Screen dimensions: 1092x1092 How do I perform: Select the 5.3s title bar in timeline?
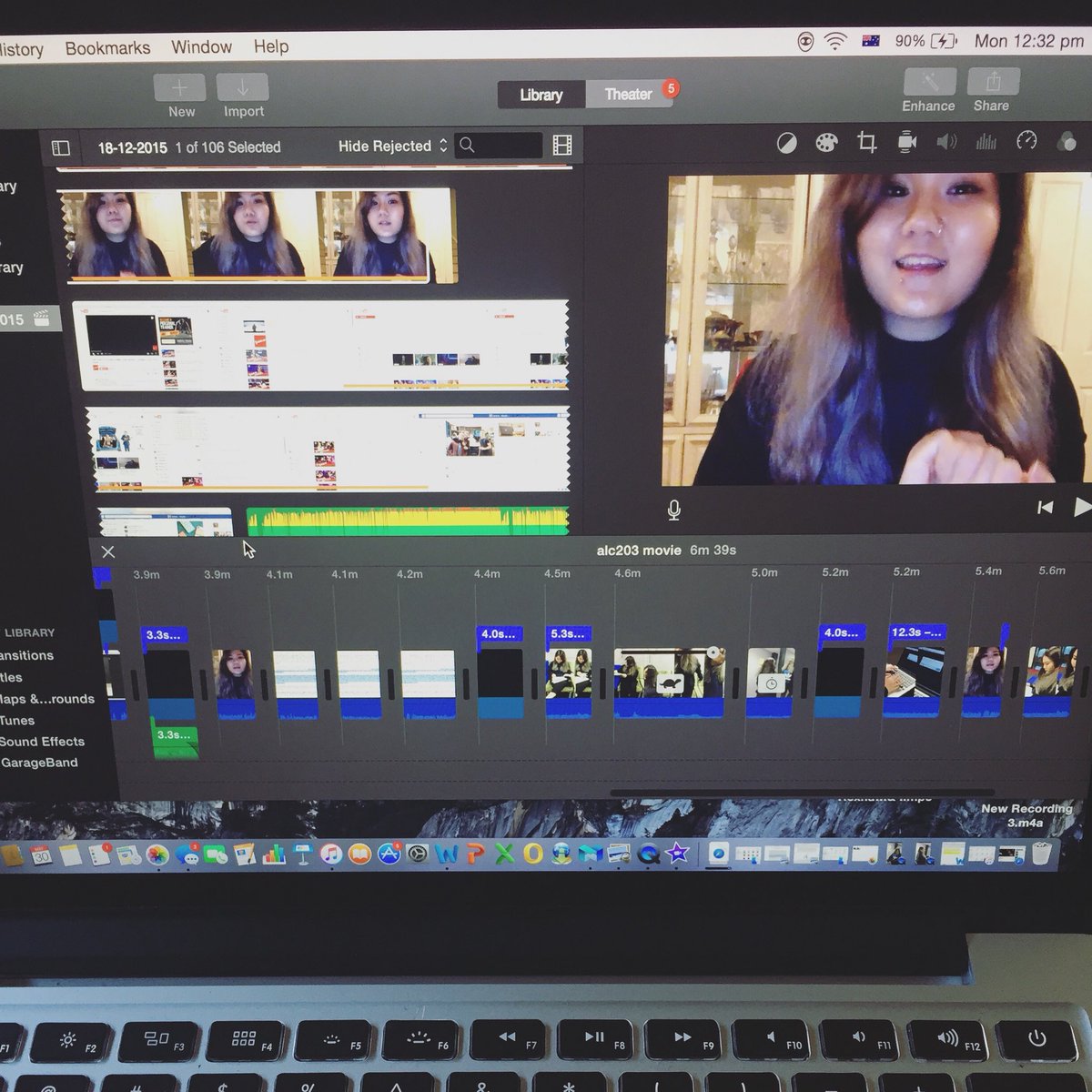569,633
